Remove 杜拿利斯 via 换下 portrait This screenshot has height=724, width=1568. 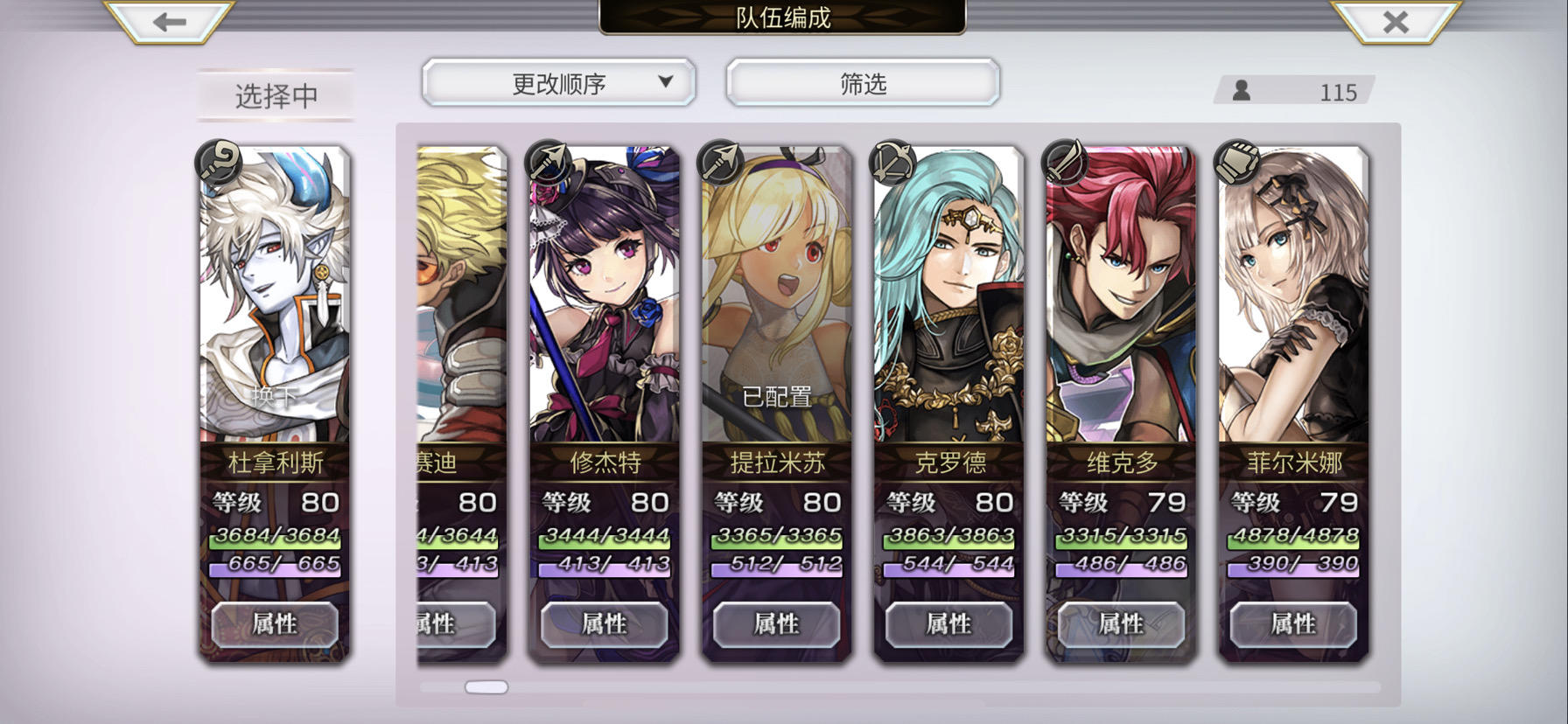[275, 295]
